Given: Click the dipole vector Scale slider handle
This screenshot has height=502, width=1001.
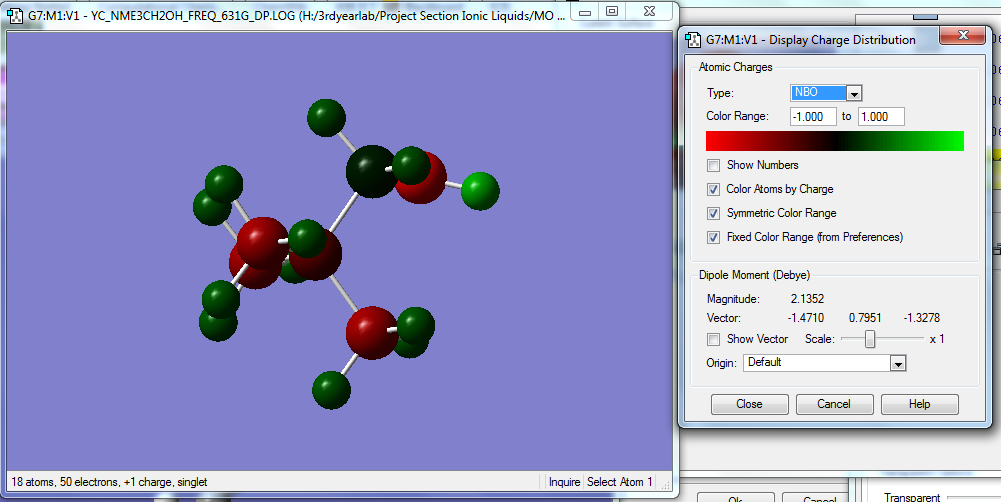Looking at the screenshot, I should click(870, 339).
